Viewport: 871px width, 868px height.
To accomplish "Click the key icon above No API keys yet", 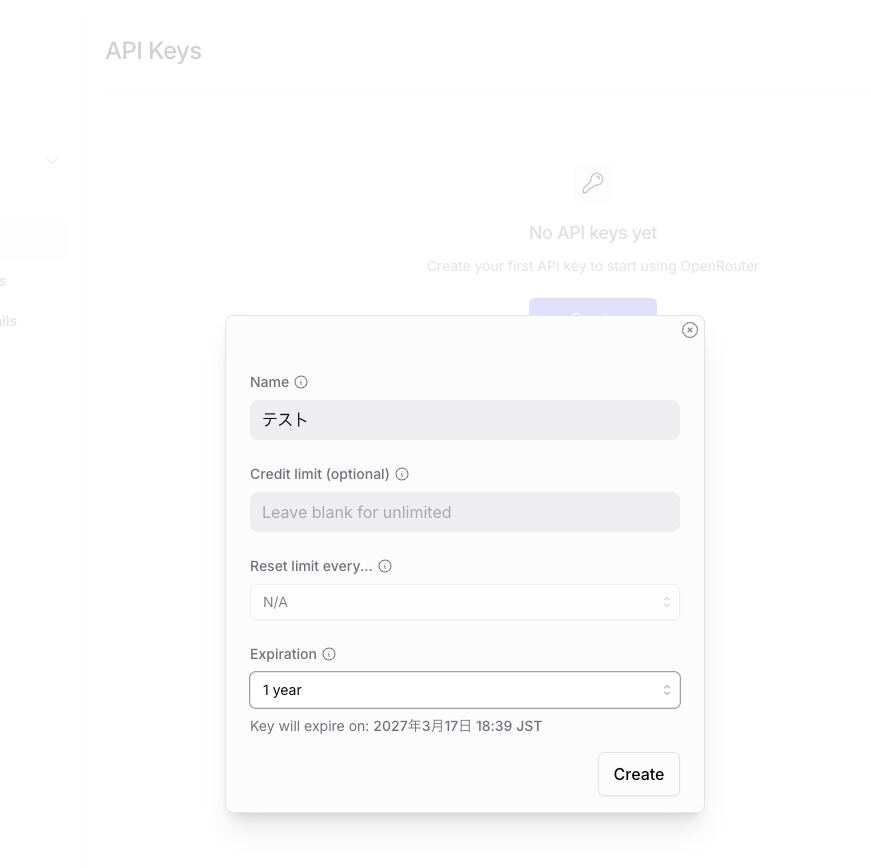I will [x=593, y=183].
